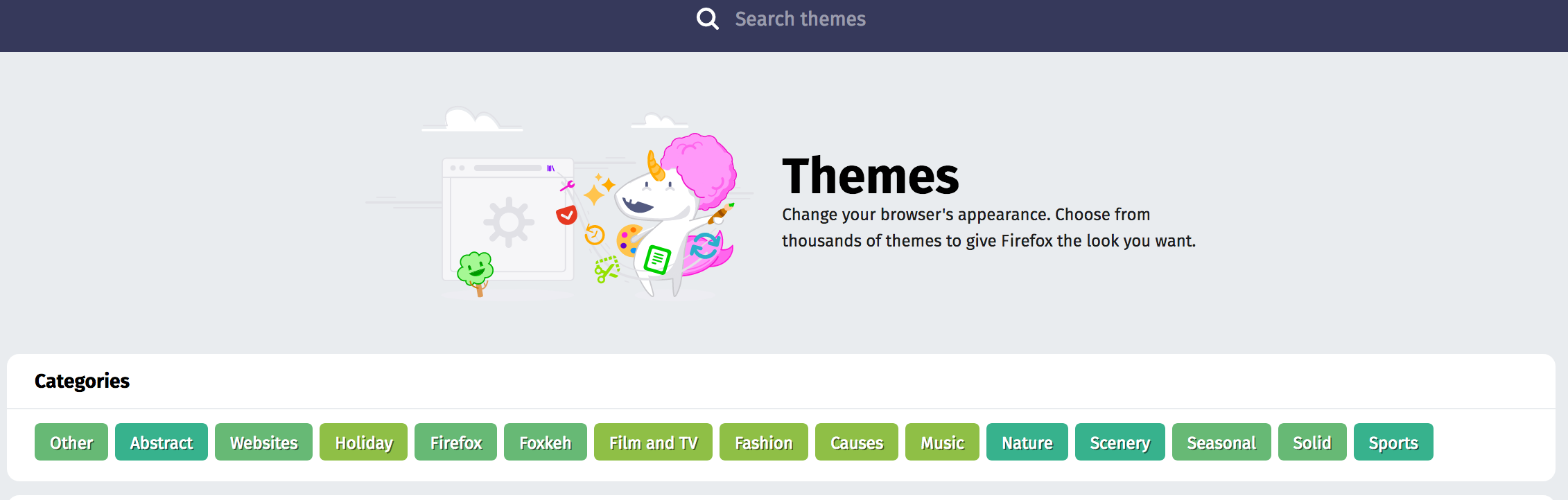Focus the Search themes input field

tap(800, 19)
